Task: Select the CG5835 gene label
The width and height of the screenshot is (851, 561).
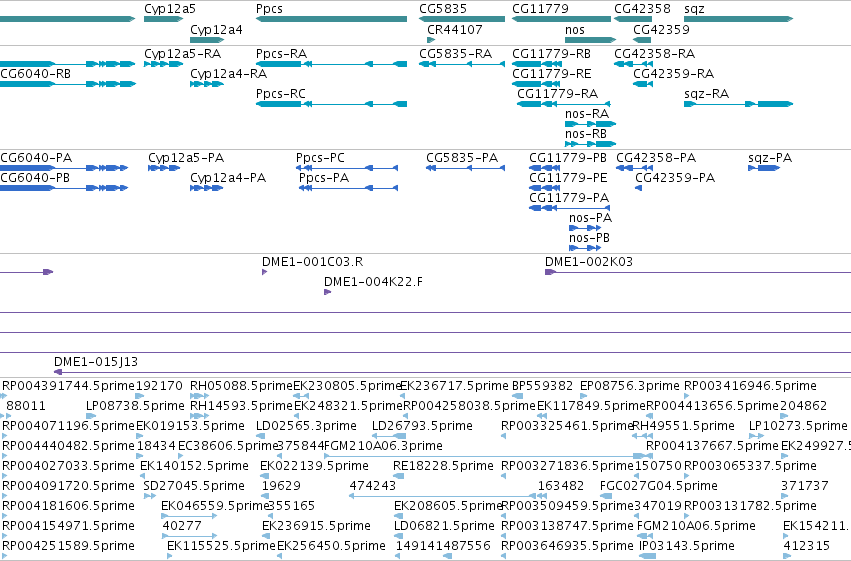Action: (443, 9)
